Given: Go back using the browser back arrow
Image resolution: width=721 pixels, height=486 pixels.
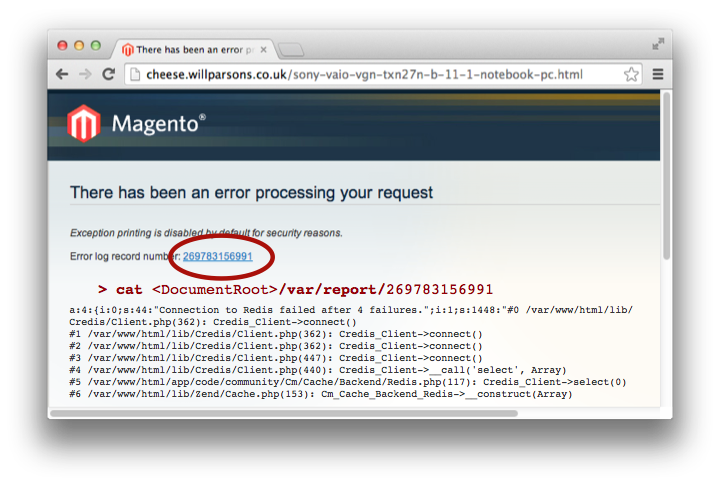Looking at the screenshot, I should point(62,74).
